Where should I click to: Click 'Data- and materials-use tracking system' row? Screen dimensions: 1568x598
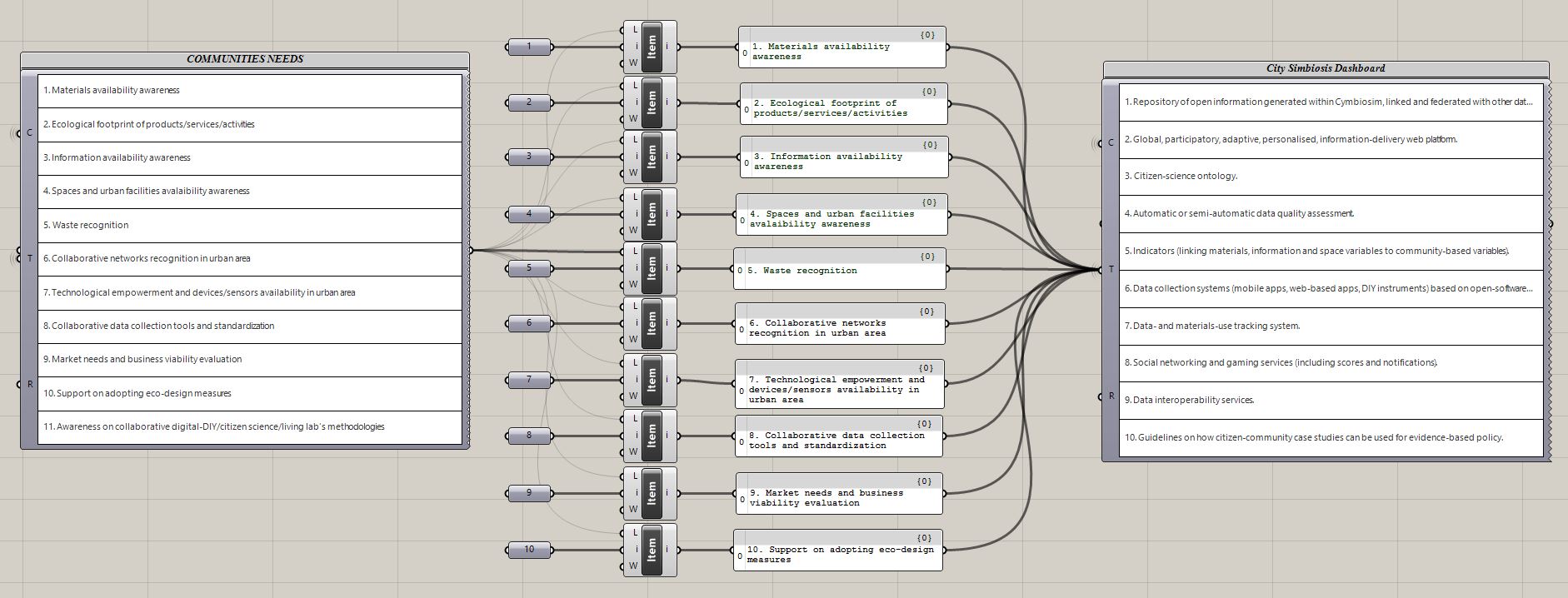(1331, 326)
